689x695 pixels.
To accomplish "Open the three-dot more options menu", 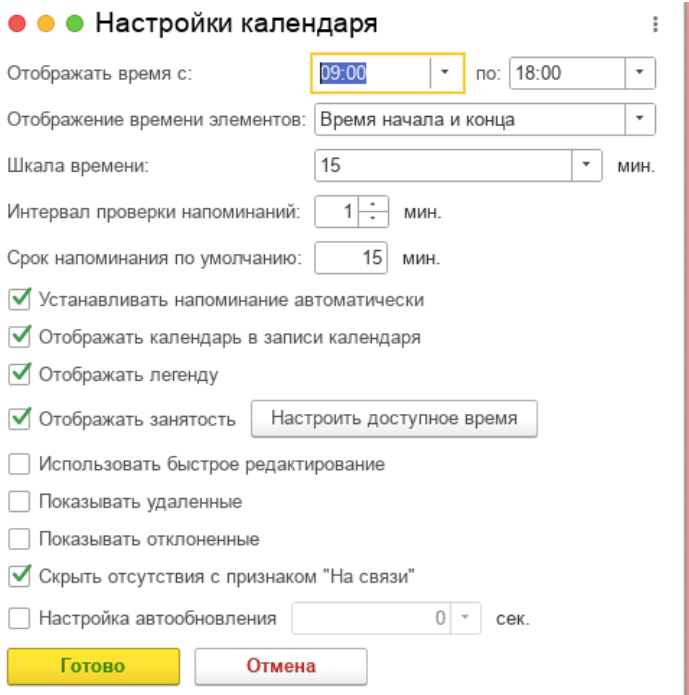I will pos(655,25).
